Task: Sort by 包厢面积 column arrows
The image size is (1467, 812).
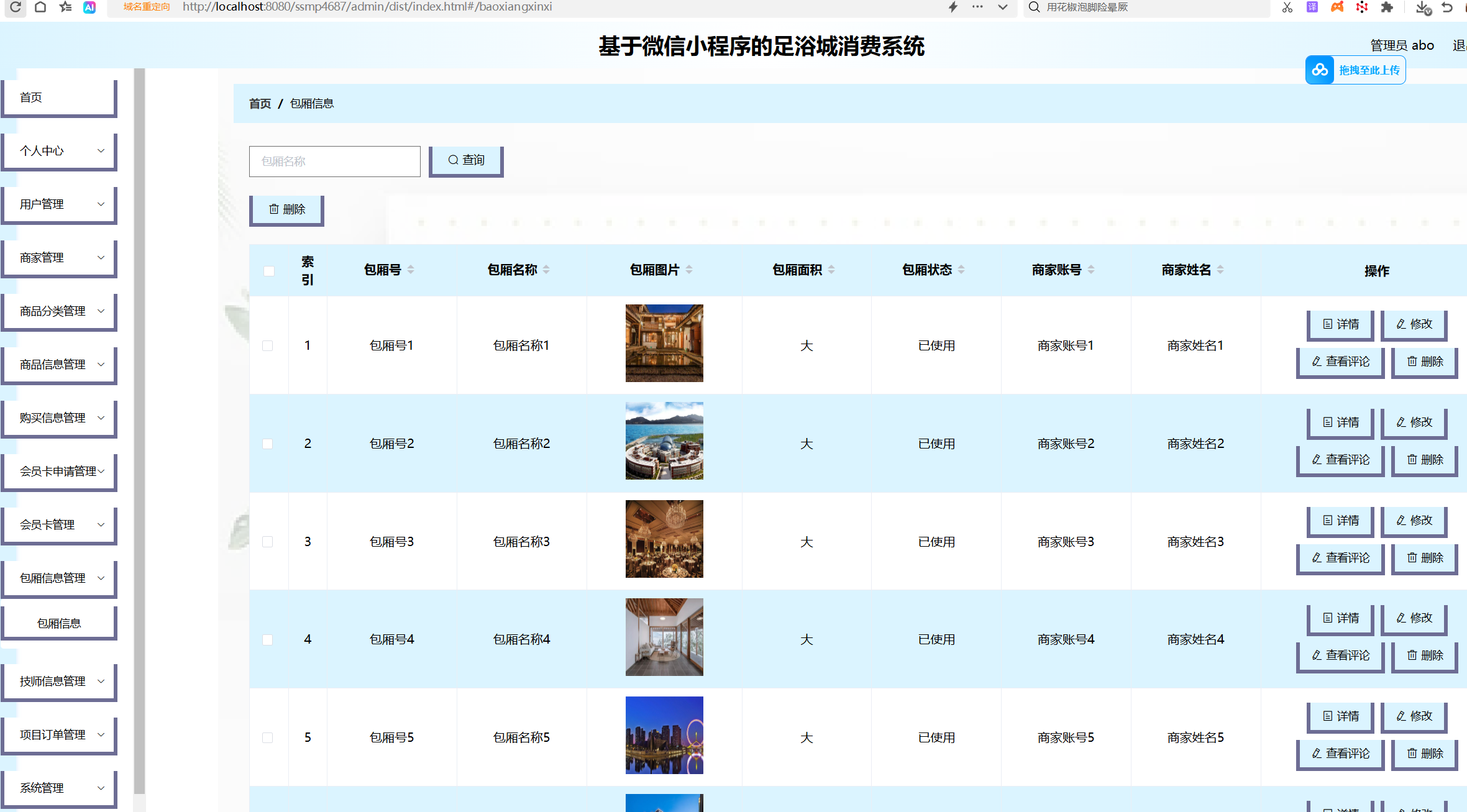Action: (831, 270)
